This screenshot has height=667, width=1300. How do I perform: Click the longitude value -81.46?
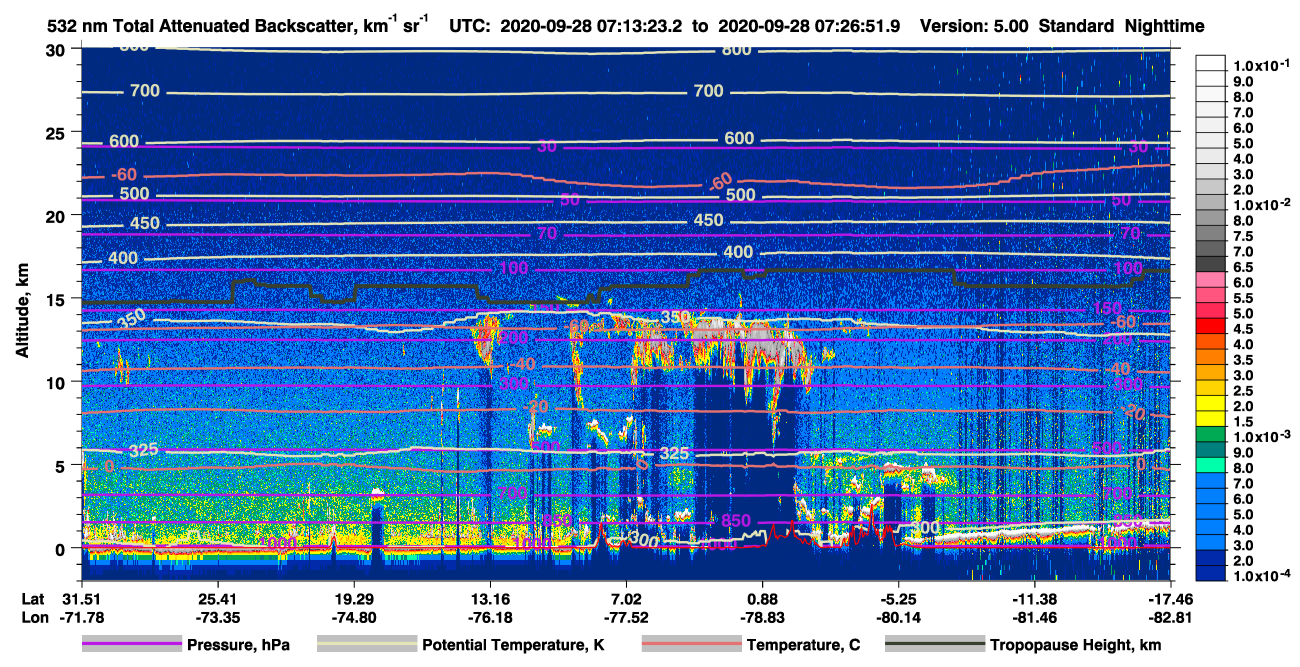click(x=1035, y=617)
